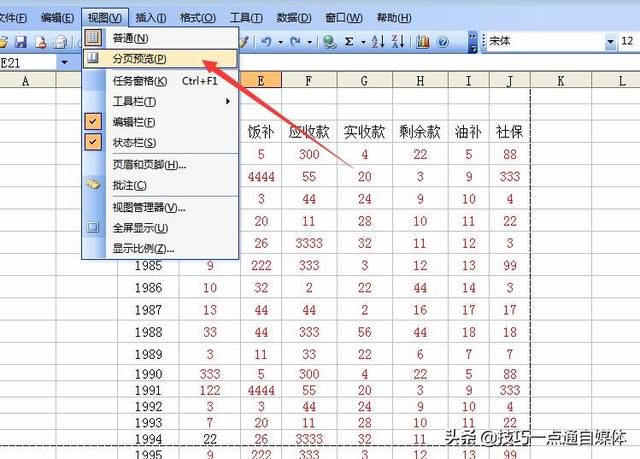Screen dimensions: 640x459
Task: Open the Undo history dropdown arrow
Action: [280, 42]
